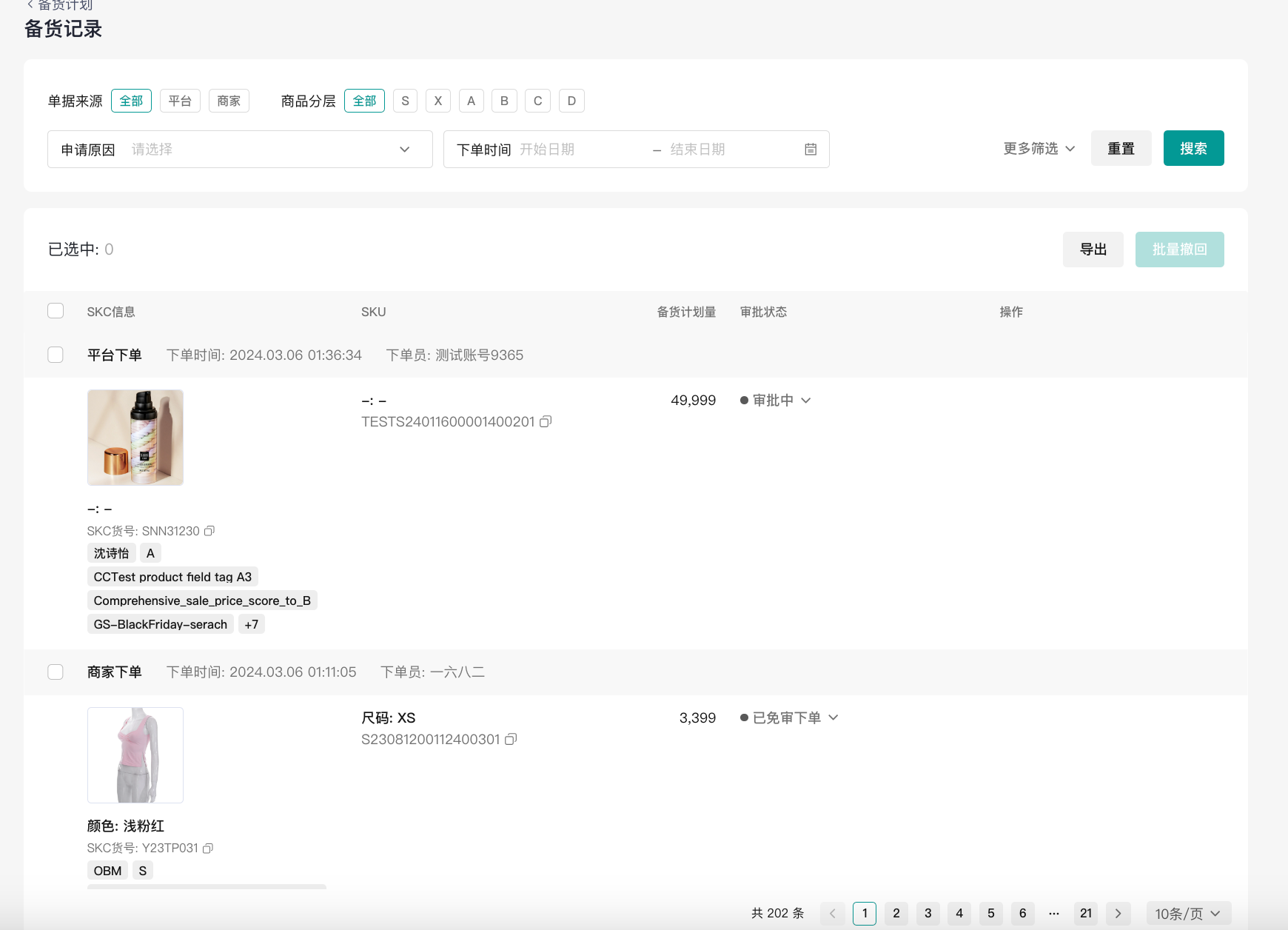Image resolution: width=1288 pixels, height=930 pixels.
Task: Go to next page arrow
Action: pyautogui.click(x=1118, y=914)
